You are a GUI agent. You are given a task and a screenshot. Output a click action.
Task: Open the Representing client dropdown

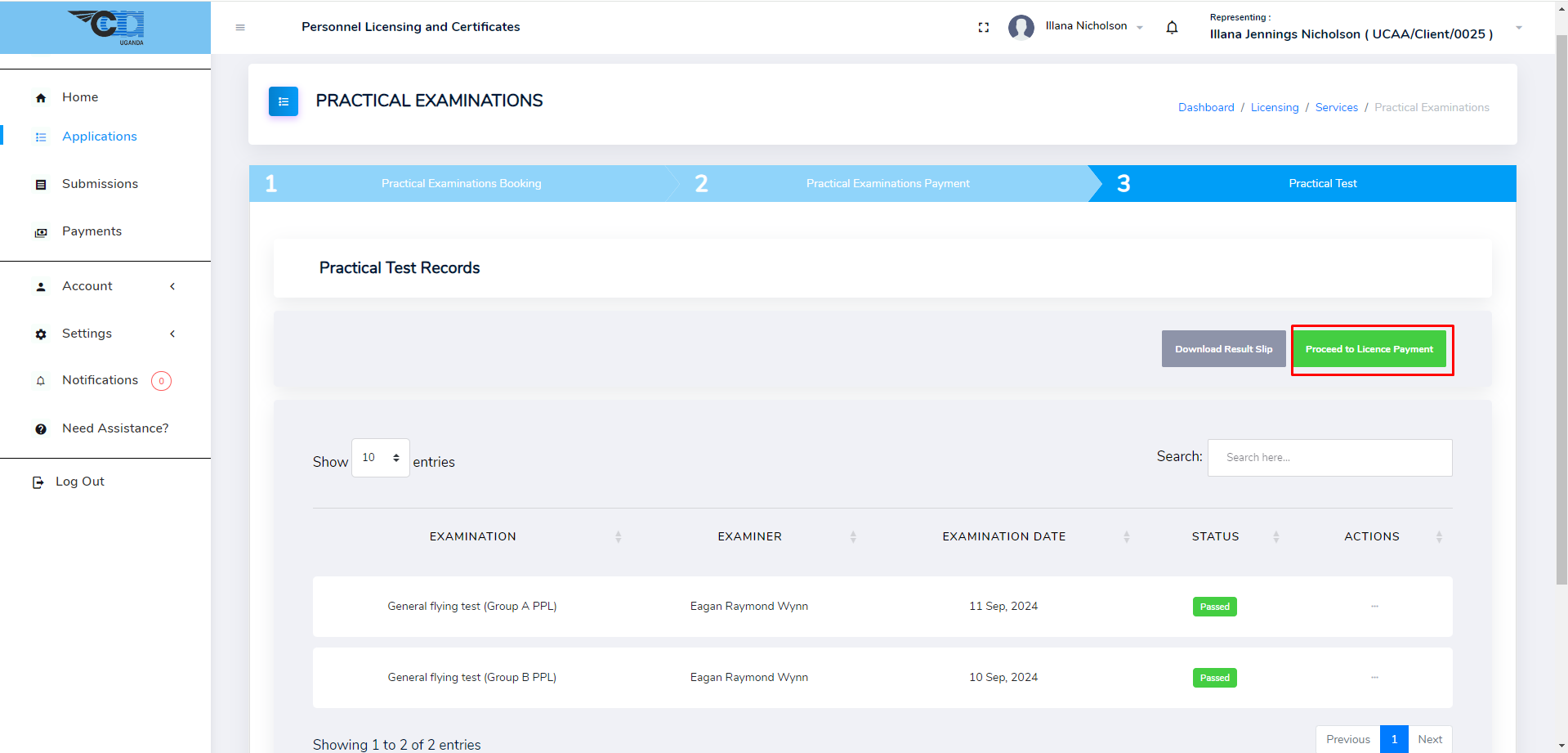(x=1518, y=28)
